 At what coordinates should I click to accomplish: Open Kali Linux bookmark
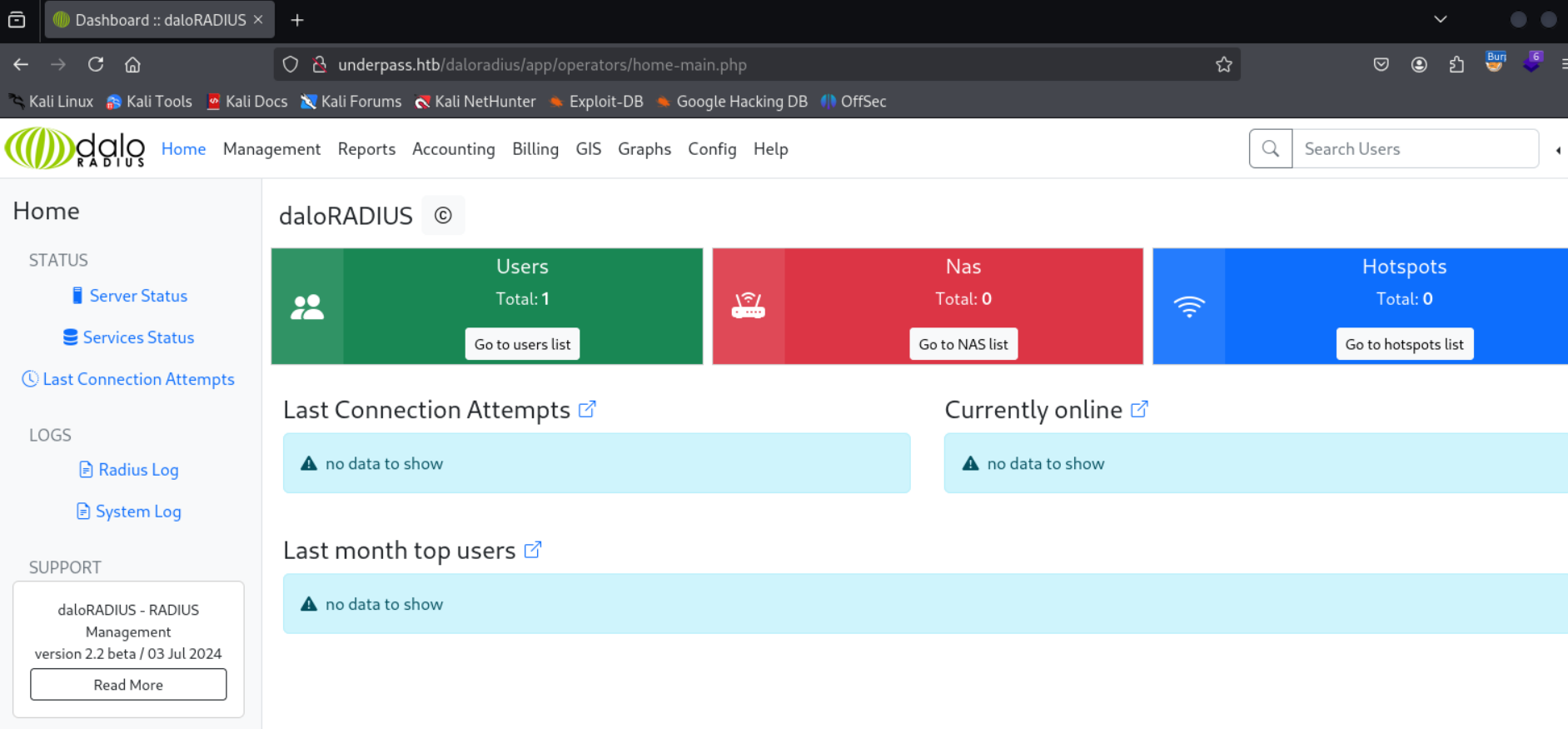coord(51,101)
